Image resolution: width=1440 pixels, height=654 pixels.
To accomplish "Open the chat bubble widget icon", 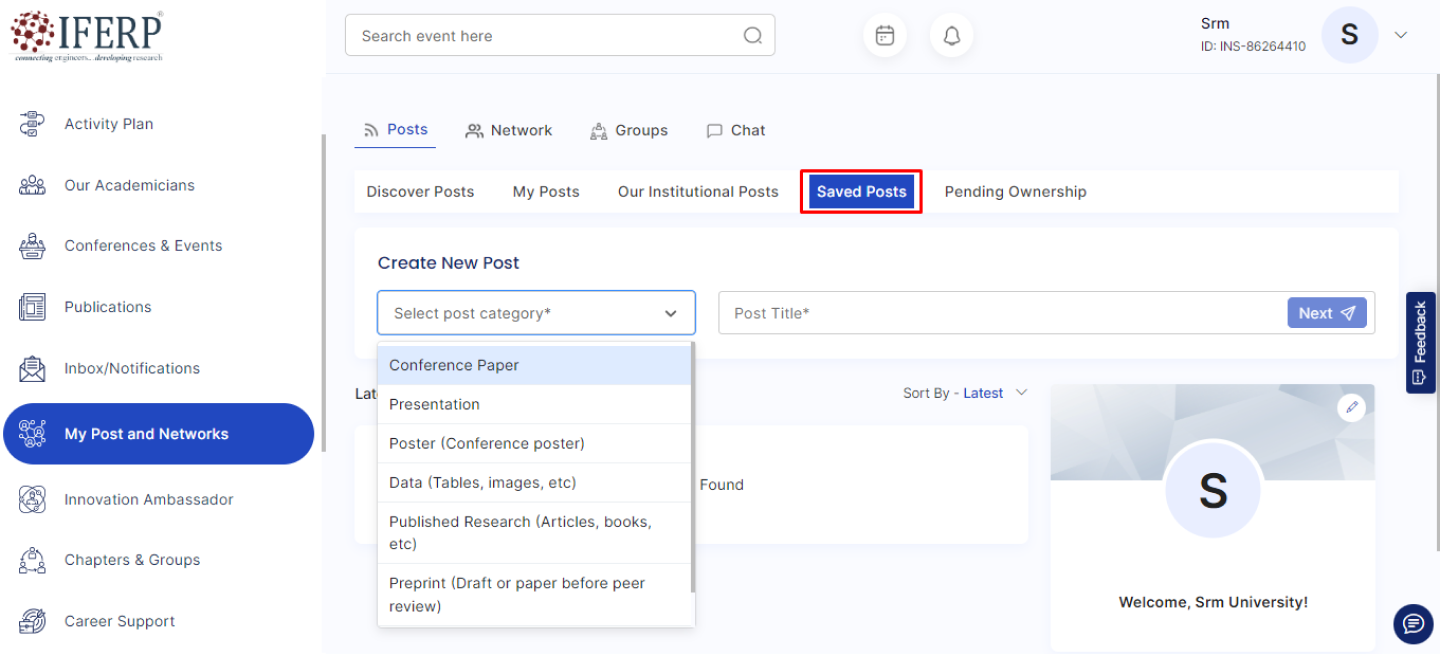I will coord(1412,624).
